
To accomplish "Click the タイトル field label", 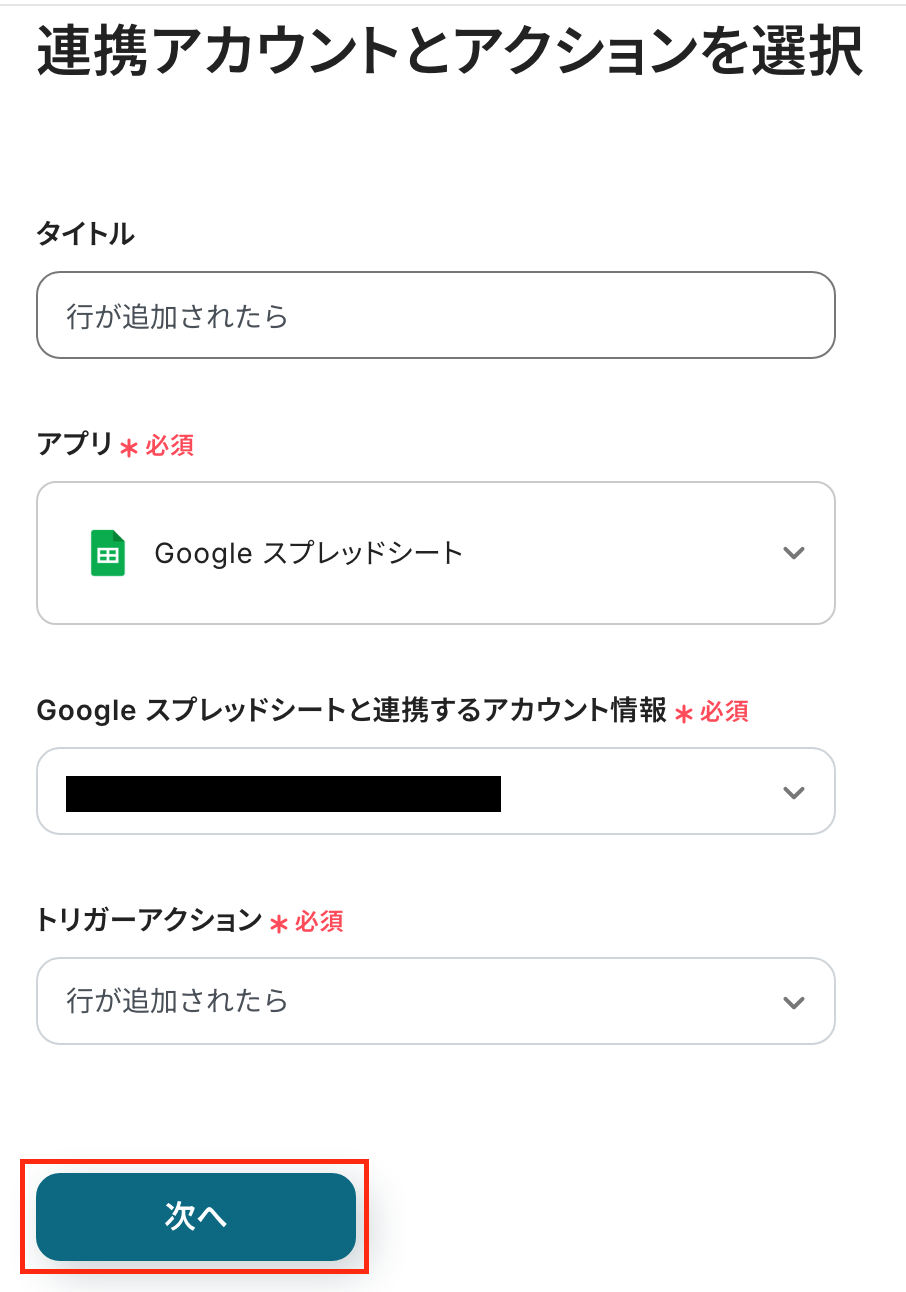I will (x=86, y=235).
